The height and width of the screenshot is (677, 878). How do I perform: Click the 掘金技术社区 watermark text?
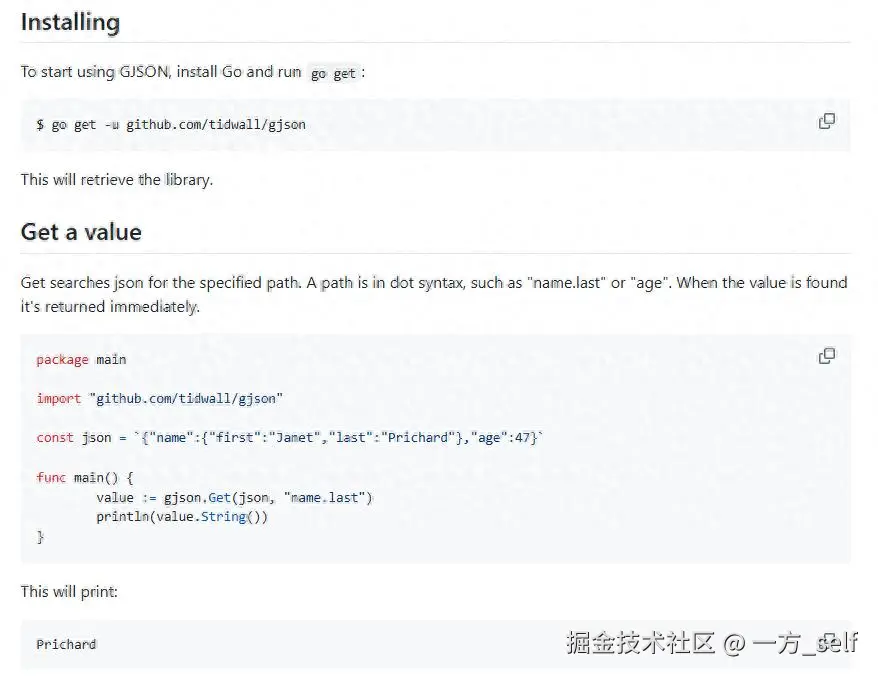click(x=640, y=643)
